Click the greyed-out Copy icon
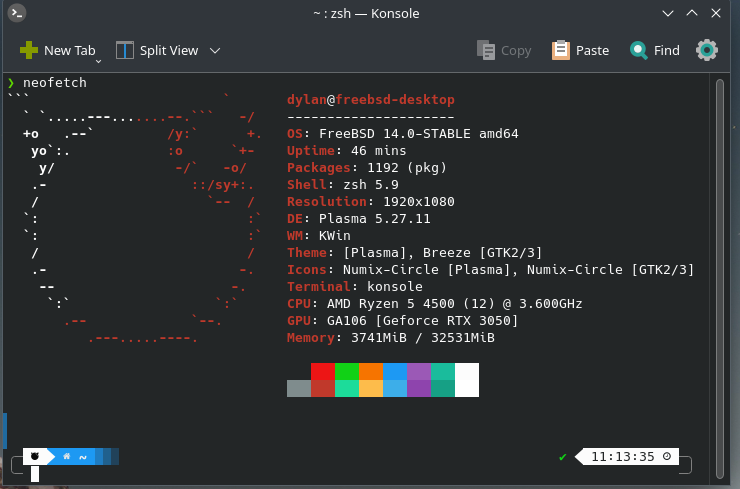The height and width of the screenshot is (489, 740). click(x=486, y=50)
